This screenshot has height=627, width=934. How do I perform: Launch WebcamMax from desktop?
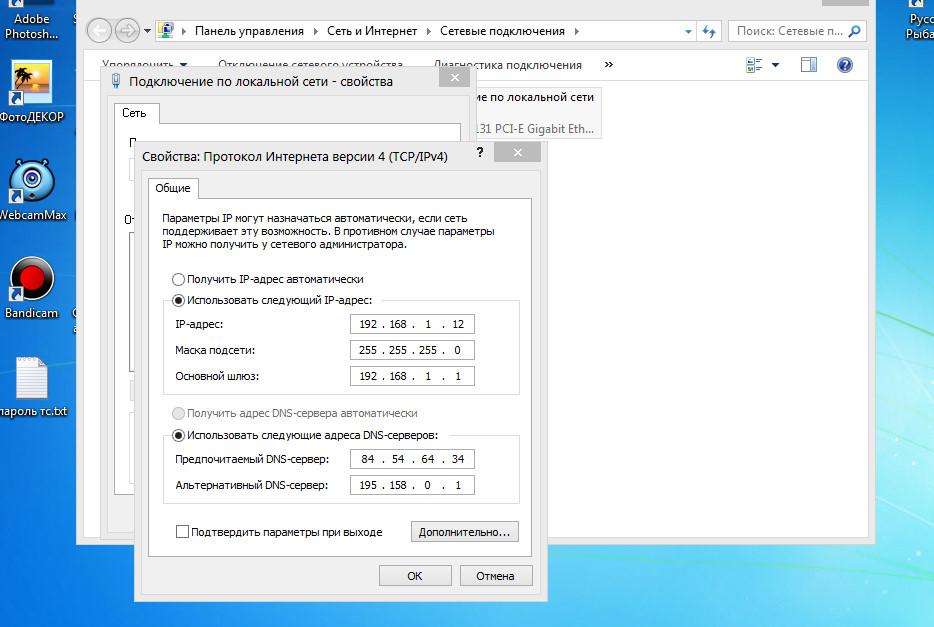(x=32, y=183)
